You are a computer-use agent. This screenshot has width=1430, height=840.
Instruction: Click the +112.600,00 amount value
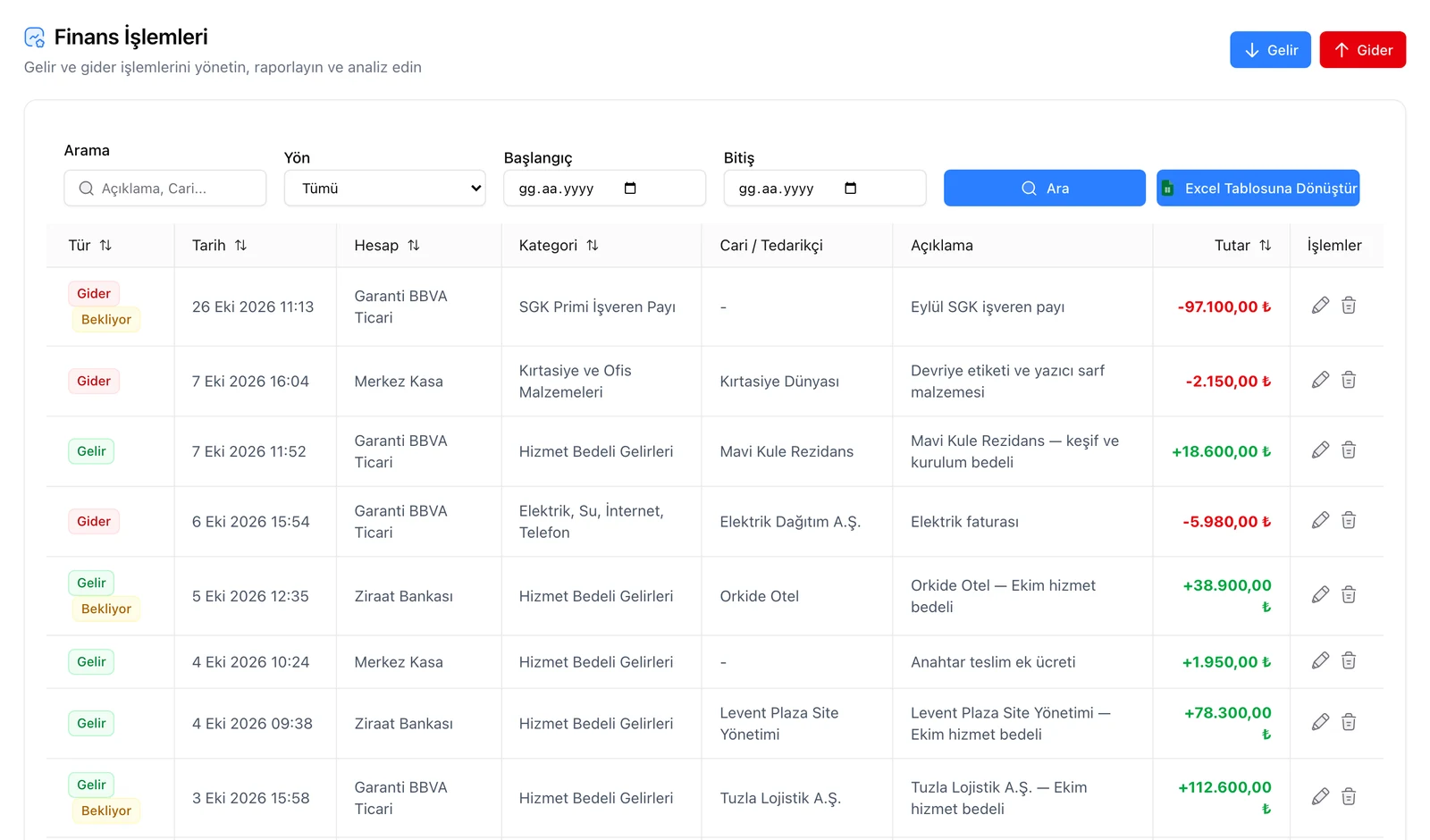(1224, 787)
